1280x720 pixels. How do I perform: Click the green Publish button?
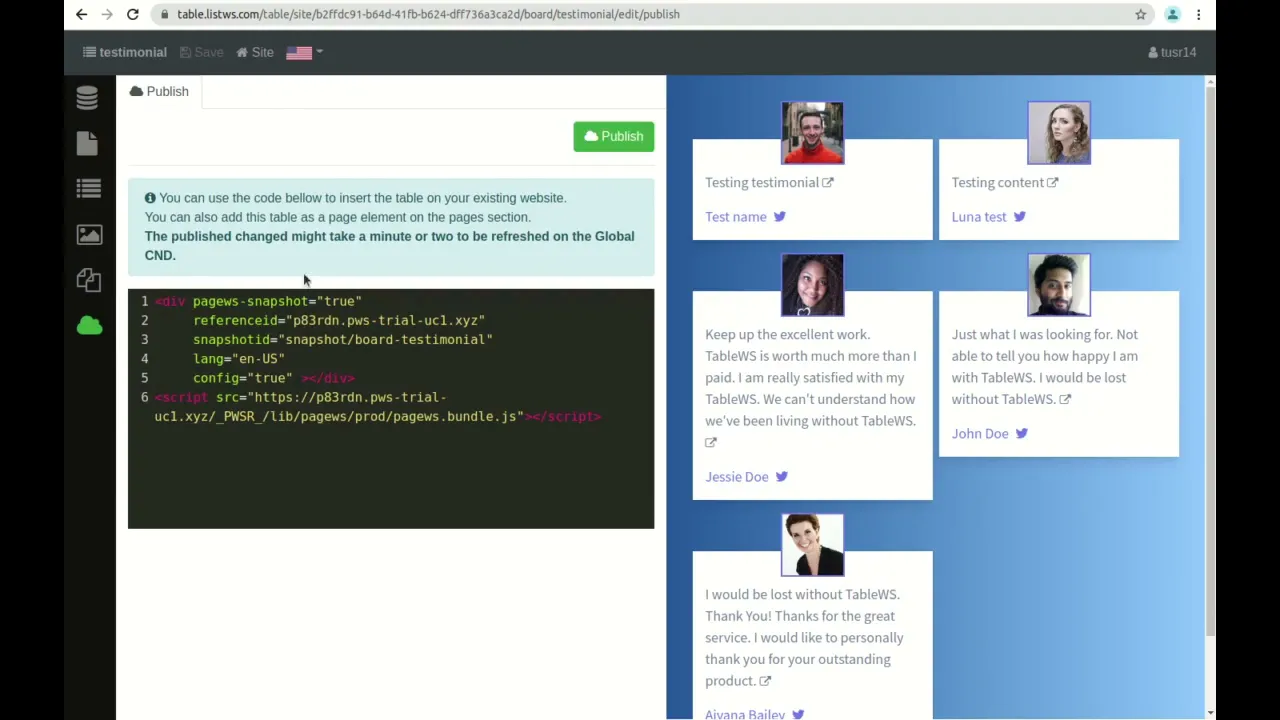click(614, 136)
